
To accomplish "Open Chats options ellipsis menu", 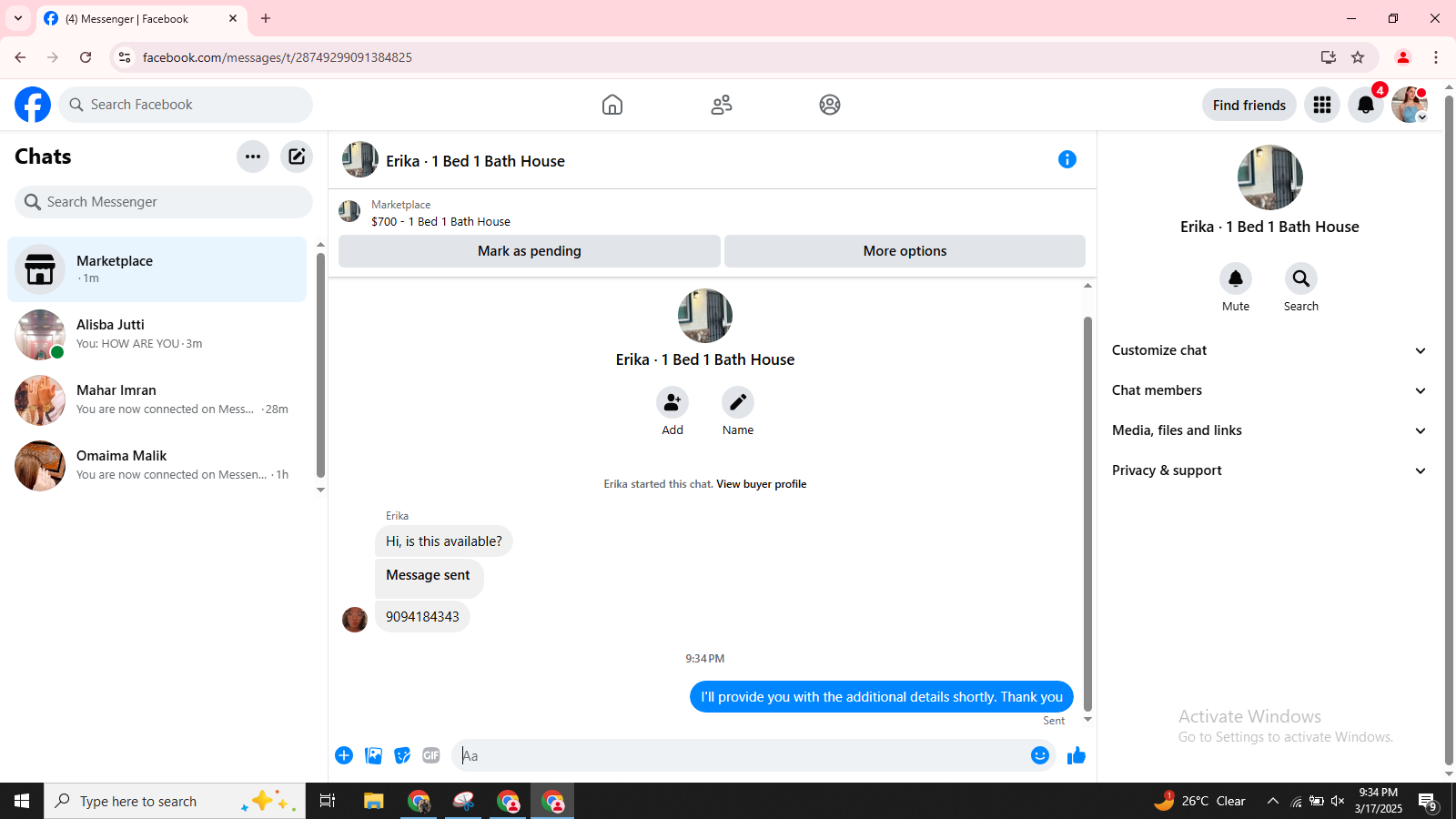I will pos(253,157).
